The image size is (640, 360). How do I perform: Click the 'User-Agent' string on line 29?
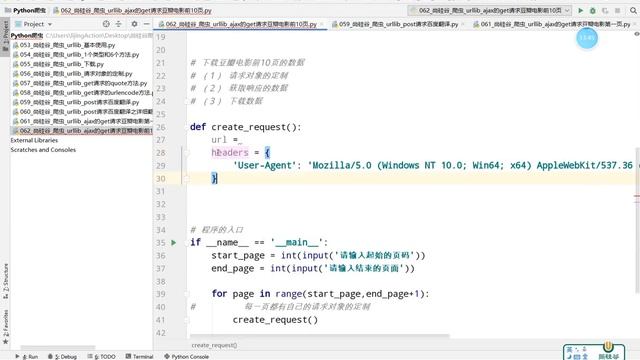coord(264,165)
